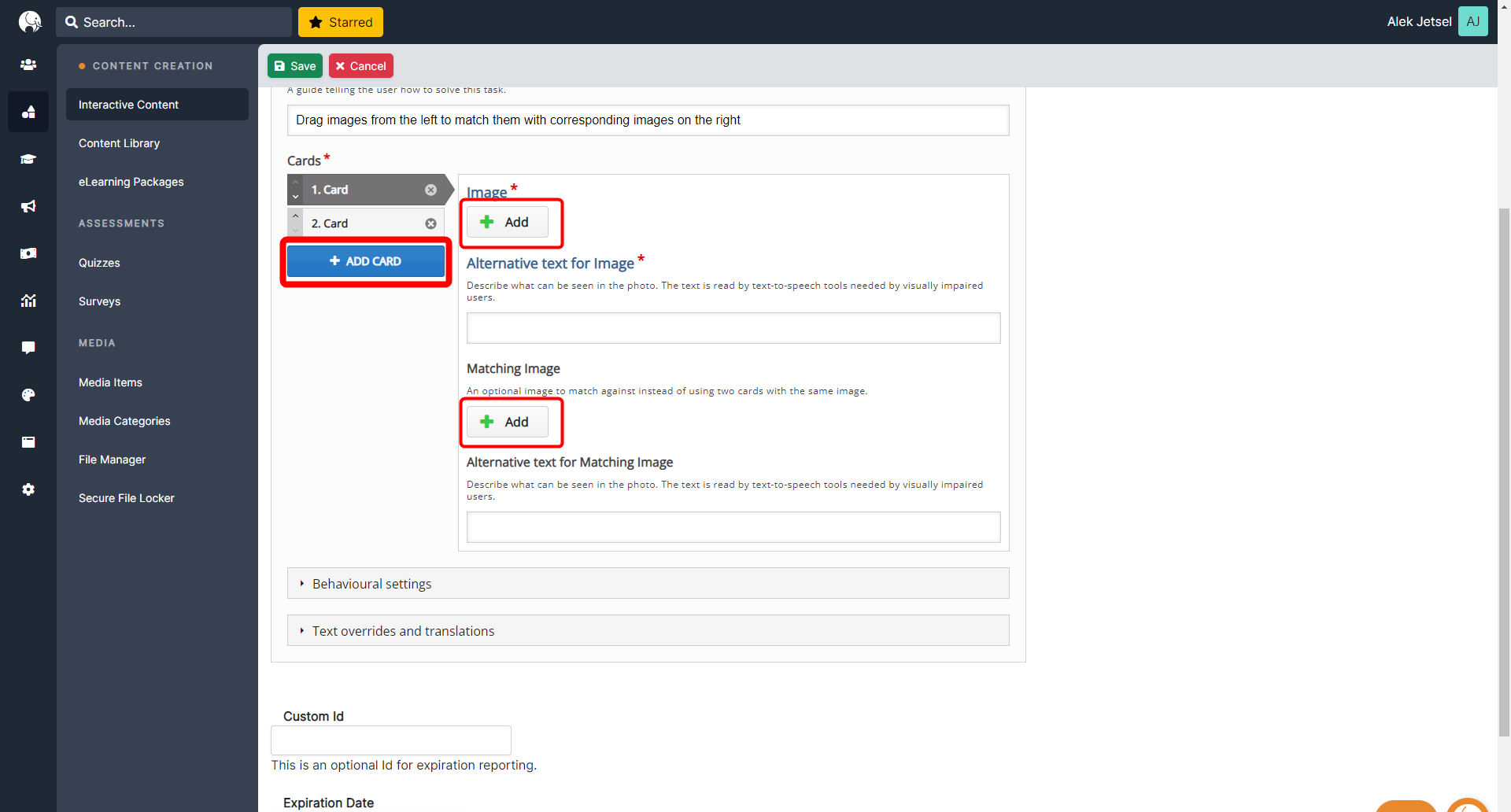Click Alternative text for Image field

pos(733,328)
